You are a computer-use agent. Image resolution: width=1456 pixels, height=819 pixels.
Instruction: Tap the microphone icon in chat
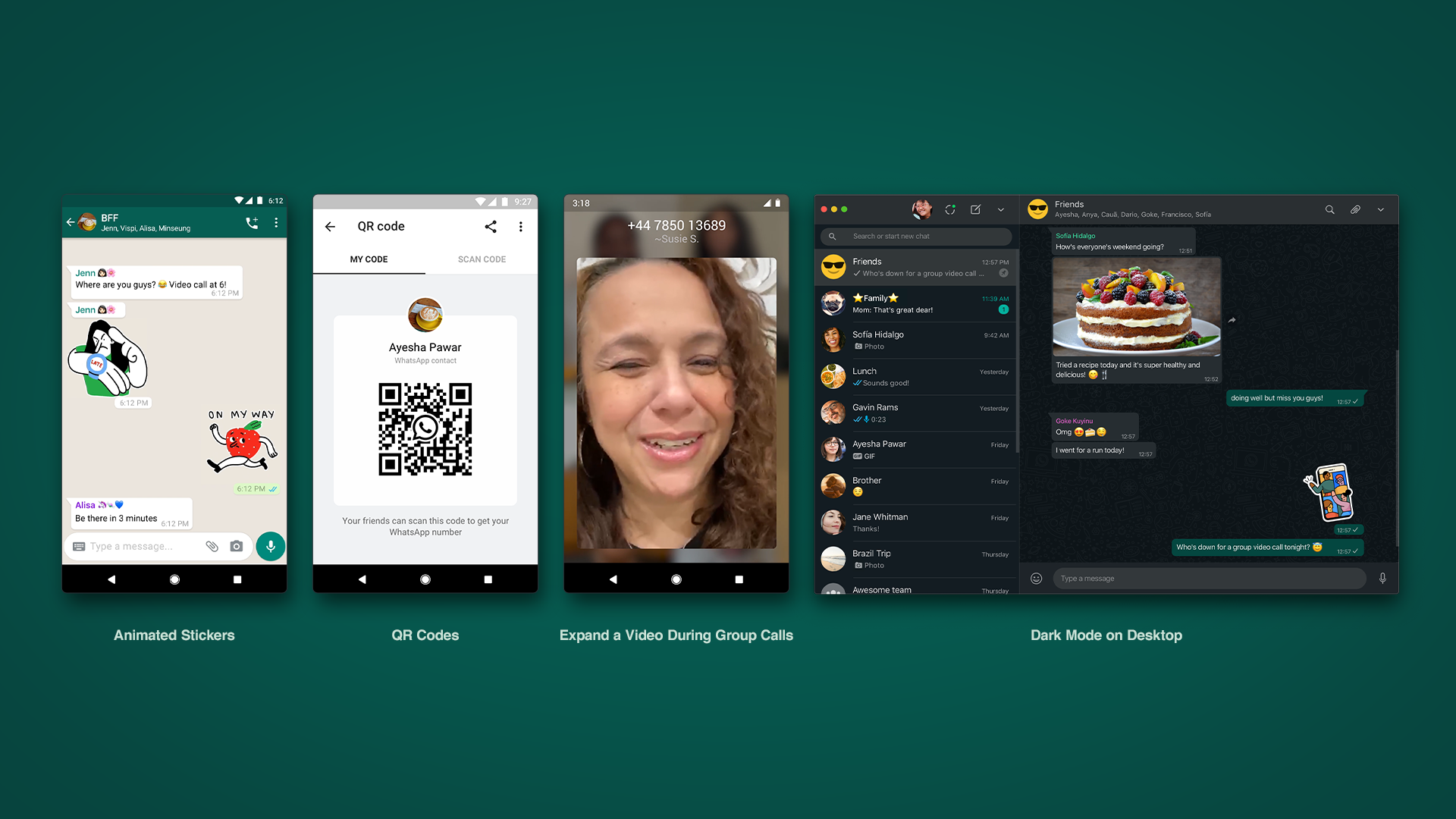pyautogui.click(x=271, y=546)
